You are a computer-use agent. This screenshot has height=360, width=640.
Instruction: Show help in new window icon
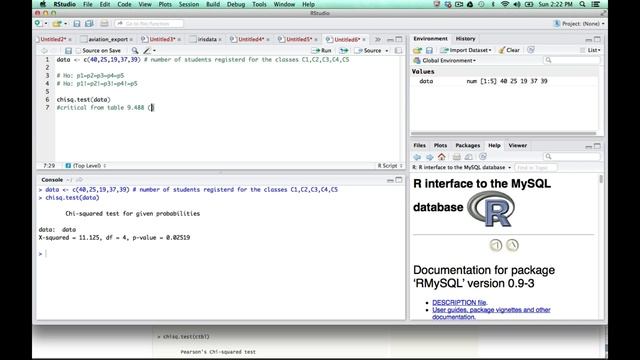pyautogui.click(x=469, y=157)
